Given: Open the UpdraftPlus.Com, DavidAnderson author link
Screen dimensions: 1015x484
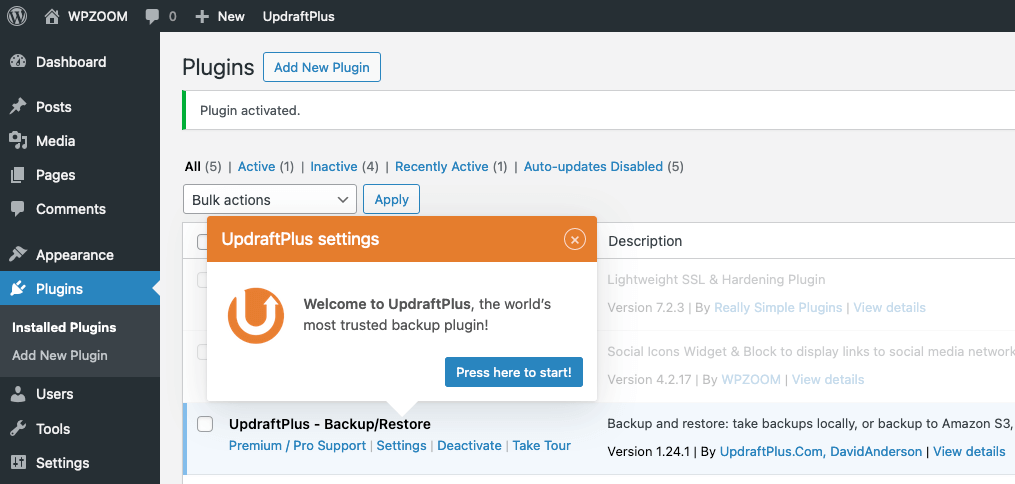Looking at the screenshot, I should [x=821, y=451].
